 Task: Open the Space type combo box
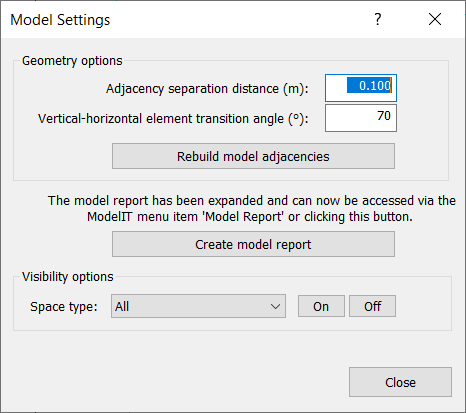198,306
